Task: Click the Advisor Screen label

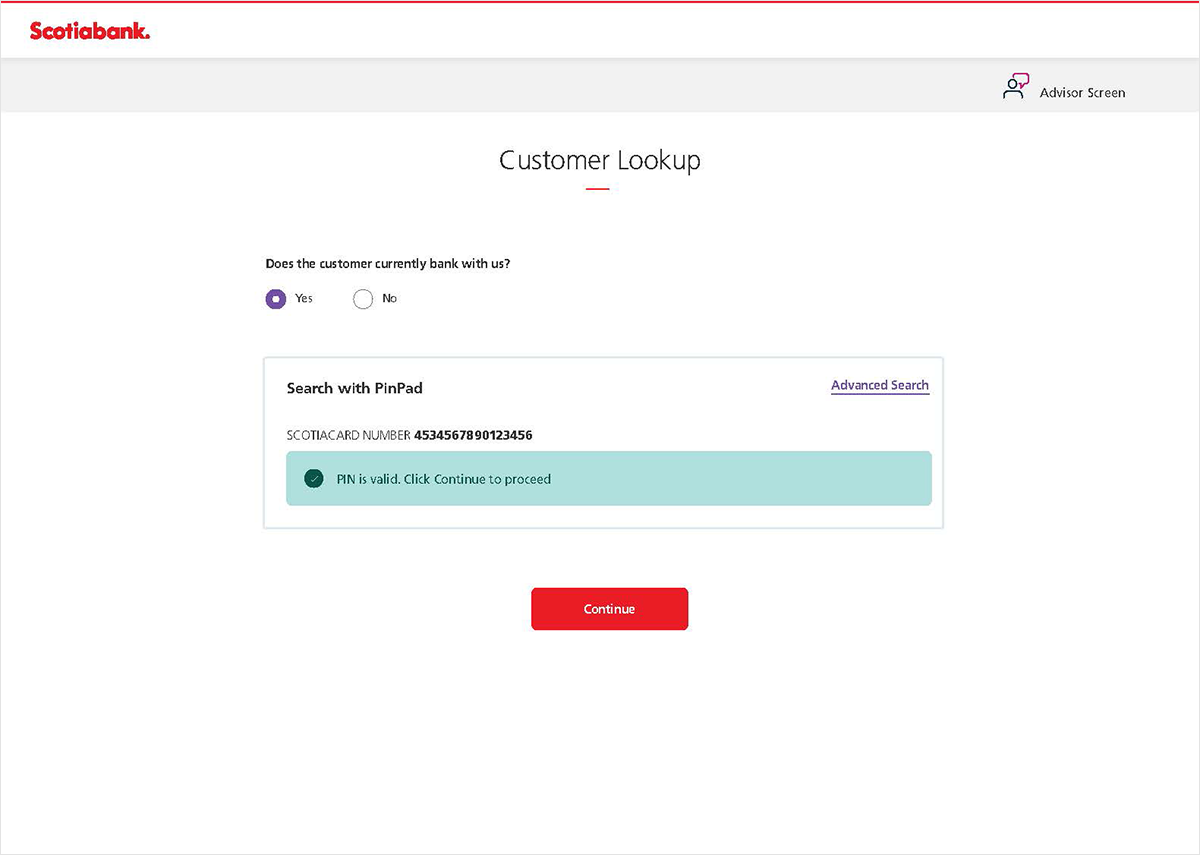Action: point(1082,92)
